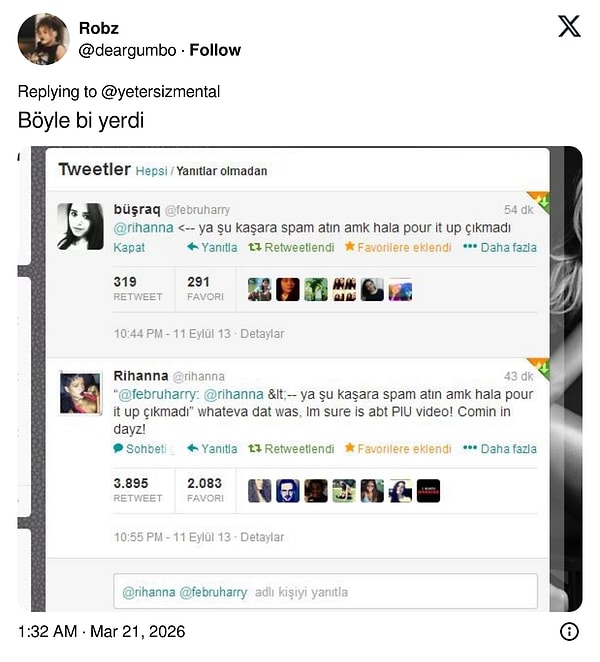The width and height of the screenshot is (600, 662).
Task: Click büşraq's profile picture
Action: pos(80,226)
